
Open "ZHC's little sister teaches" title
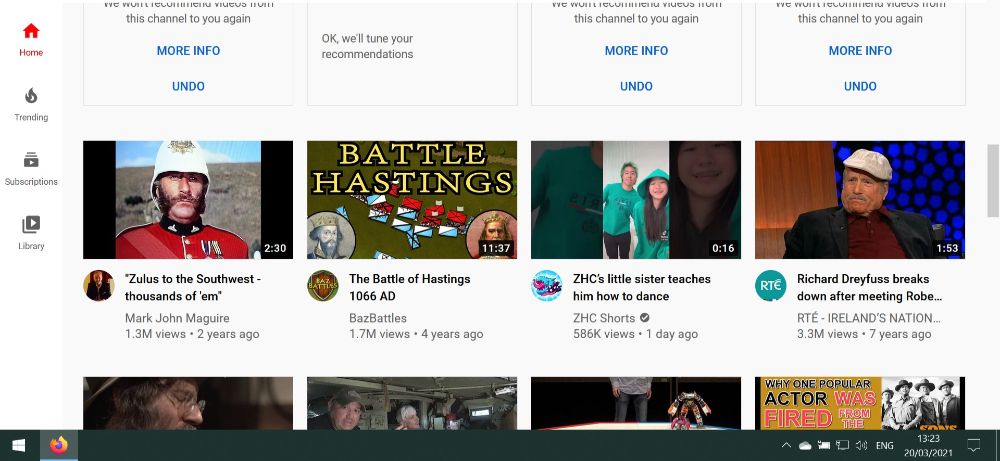[642, 288]
